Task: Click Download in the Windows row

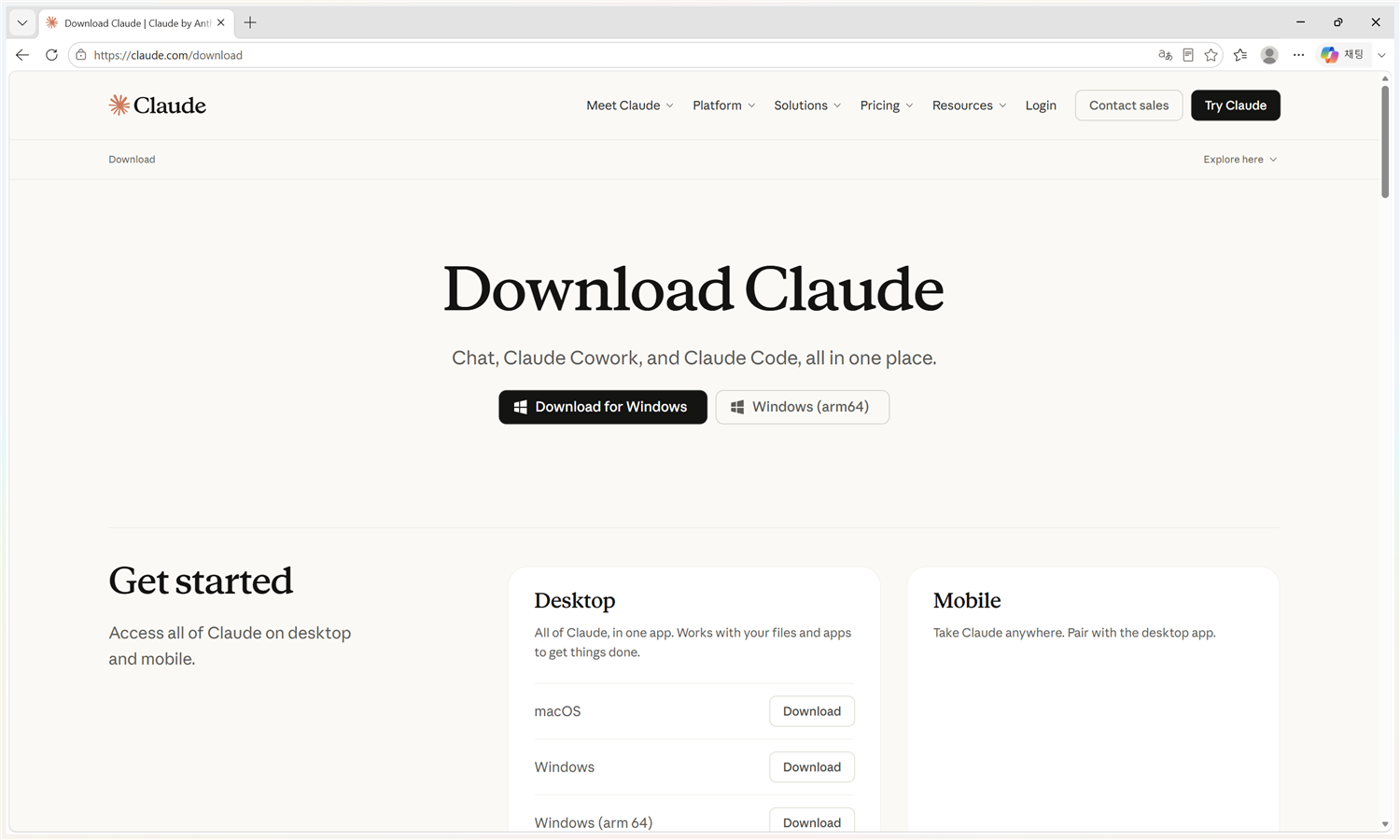Action: tap(812, 767)
